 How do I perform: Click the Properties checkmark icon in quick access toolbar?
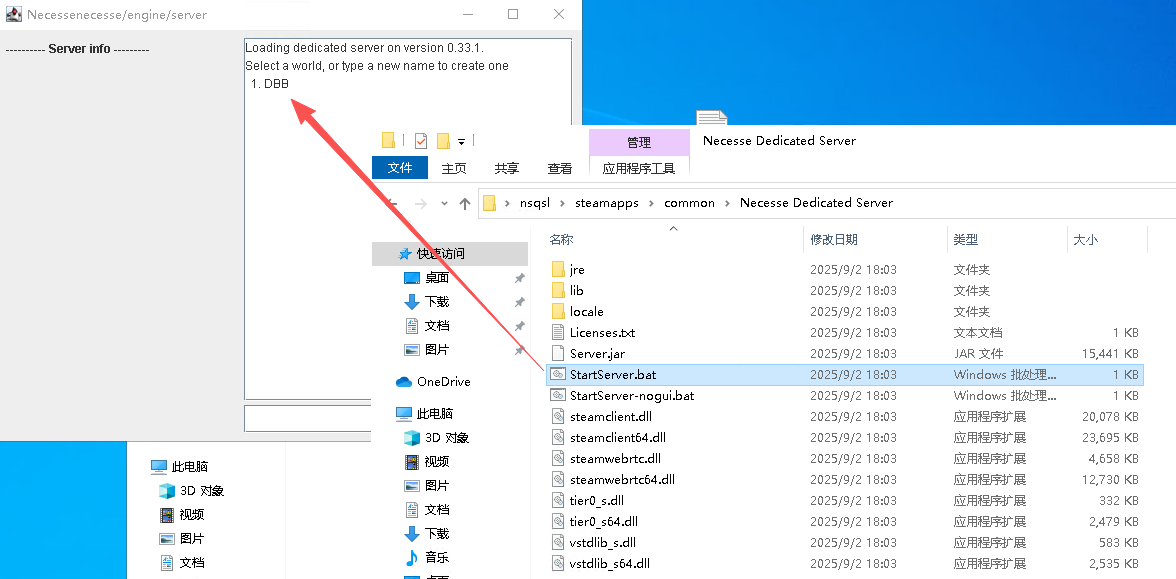click(420, 141)
